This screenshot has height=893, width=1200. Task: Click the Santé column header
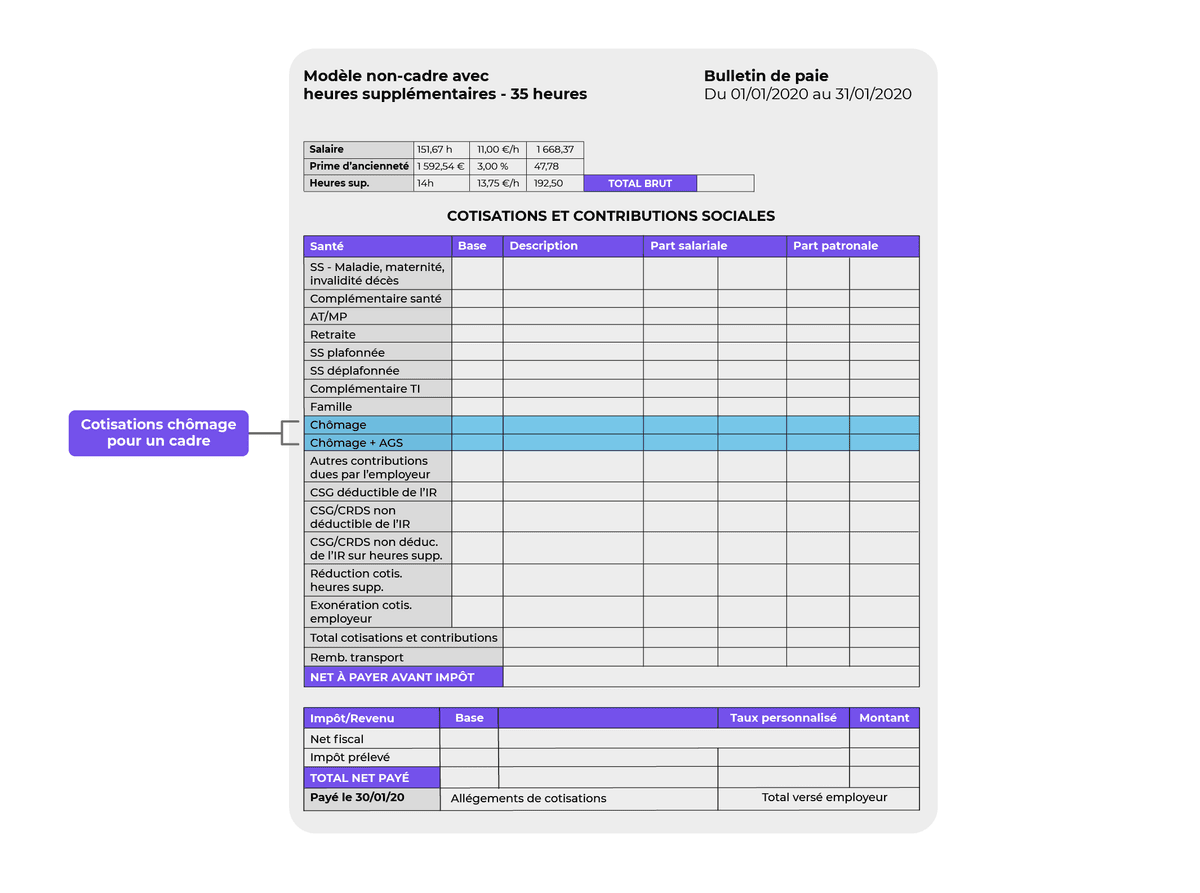[x=377, y=246]
